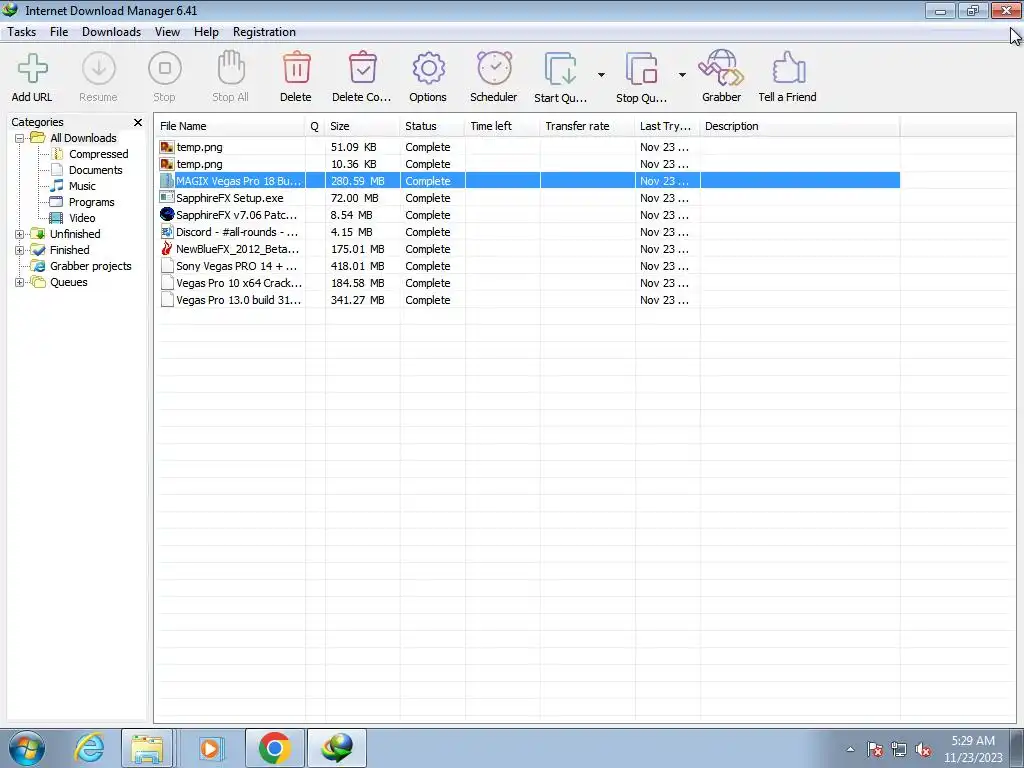Viewport: 1024px width, 768px height.
Task: Select the Video category
Action: coord(82,218)
